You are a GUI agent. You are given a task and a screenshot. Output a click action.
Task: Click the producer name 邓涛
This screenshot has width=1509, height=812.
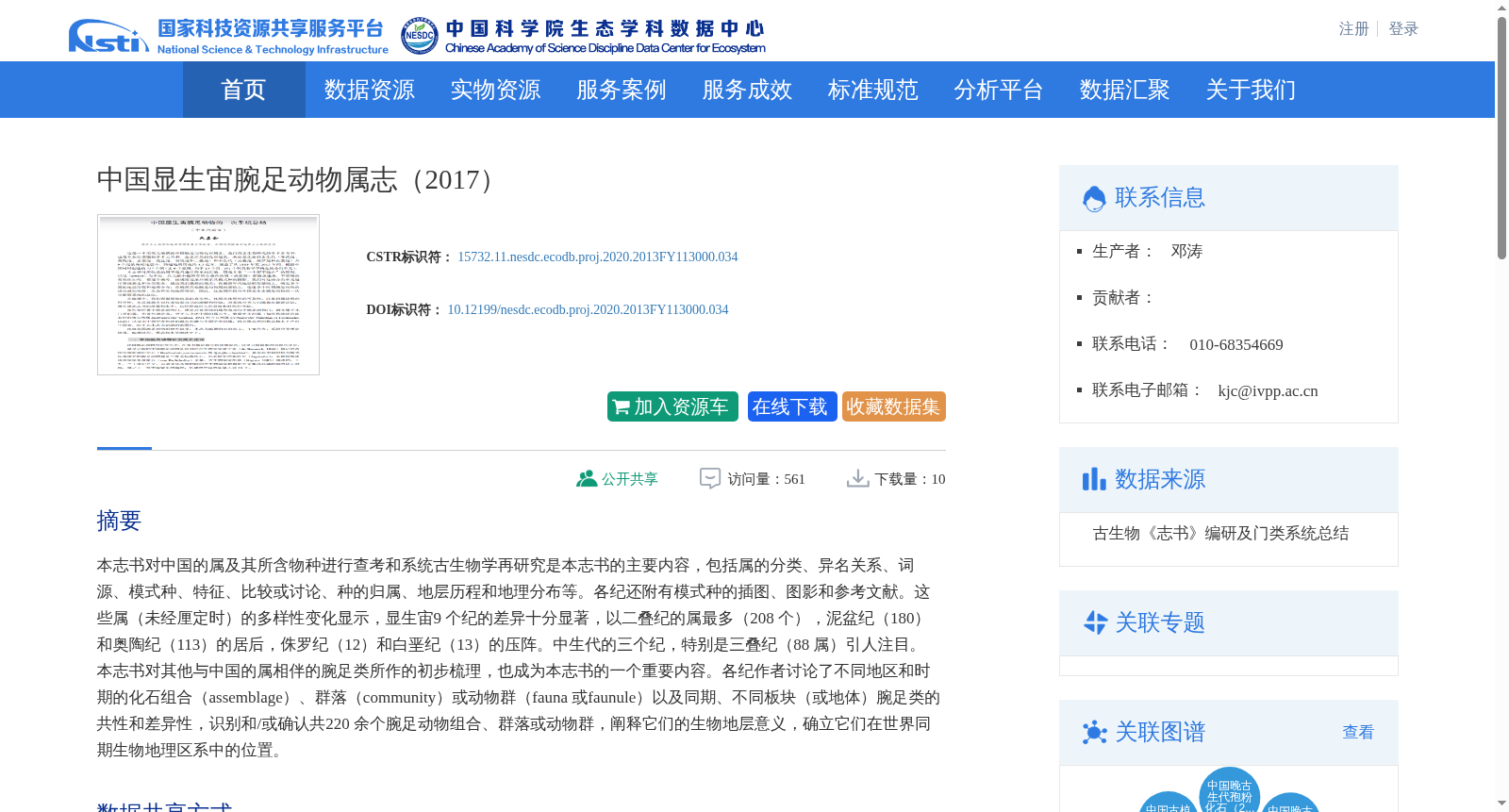[1186, 252]
